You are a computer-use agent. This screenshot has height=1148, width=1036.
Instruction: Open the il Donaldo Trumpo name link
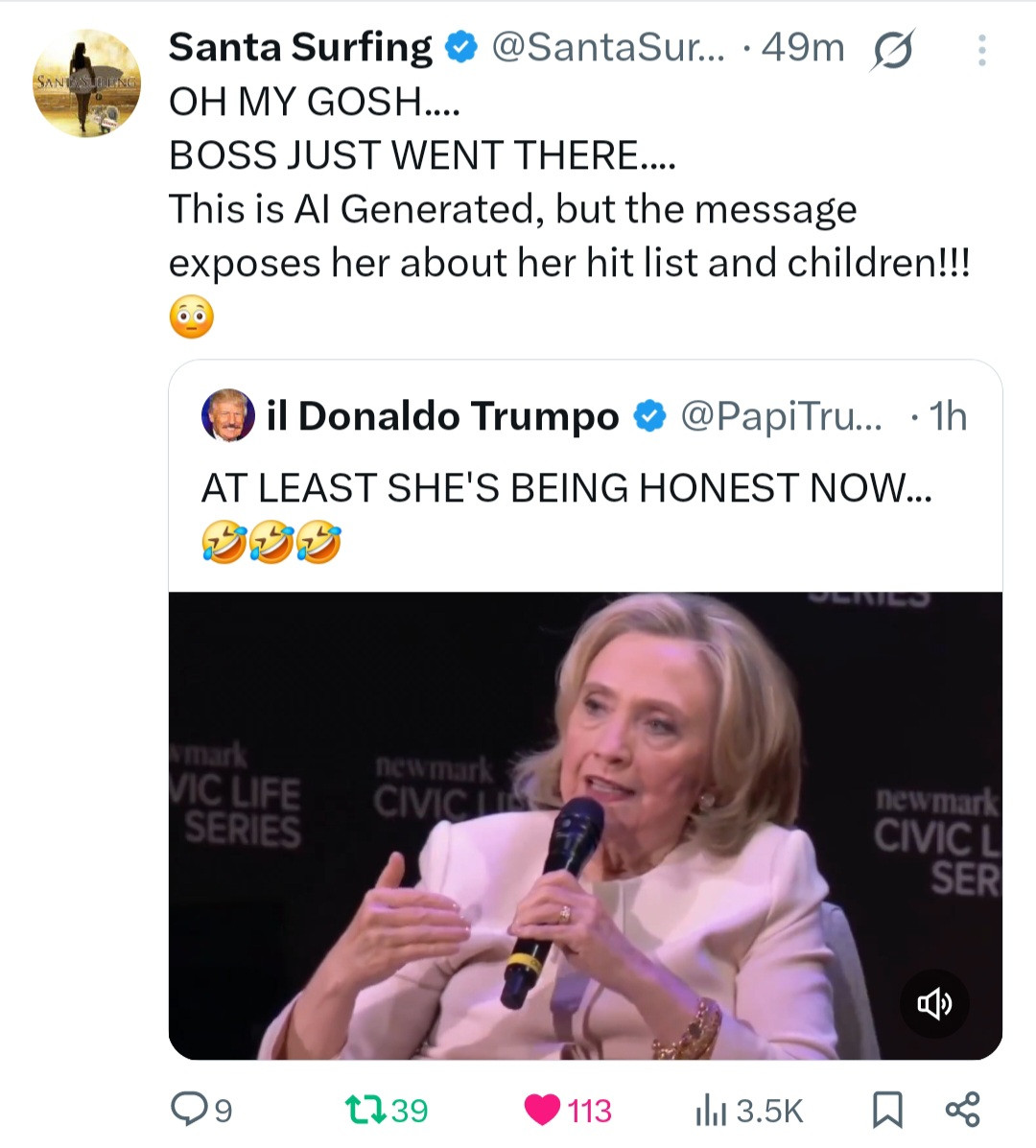tap(443, 416)
